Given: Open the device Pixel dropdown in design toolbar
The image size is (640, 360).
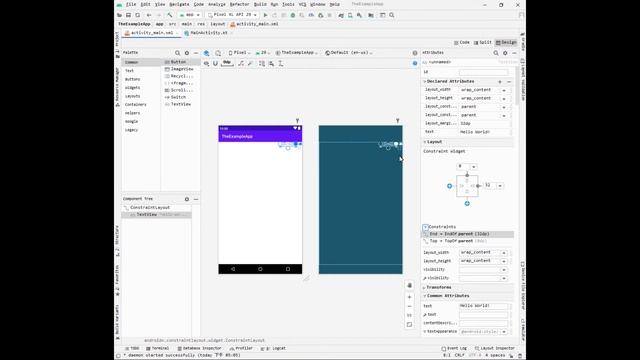Looking at the screenshot, I should coord(240,53).
